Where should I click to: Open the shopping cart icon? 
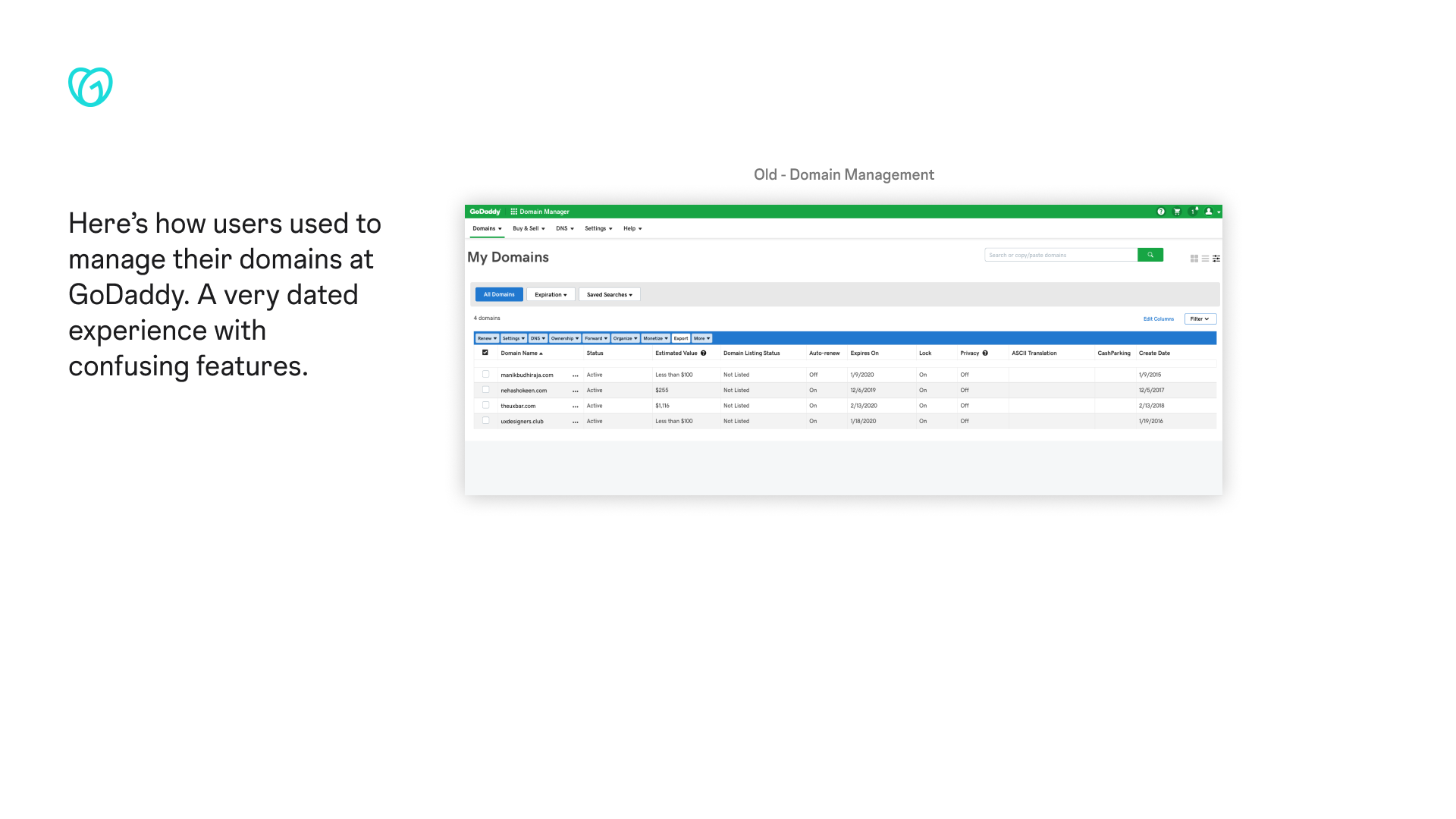click(1177, 212)
